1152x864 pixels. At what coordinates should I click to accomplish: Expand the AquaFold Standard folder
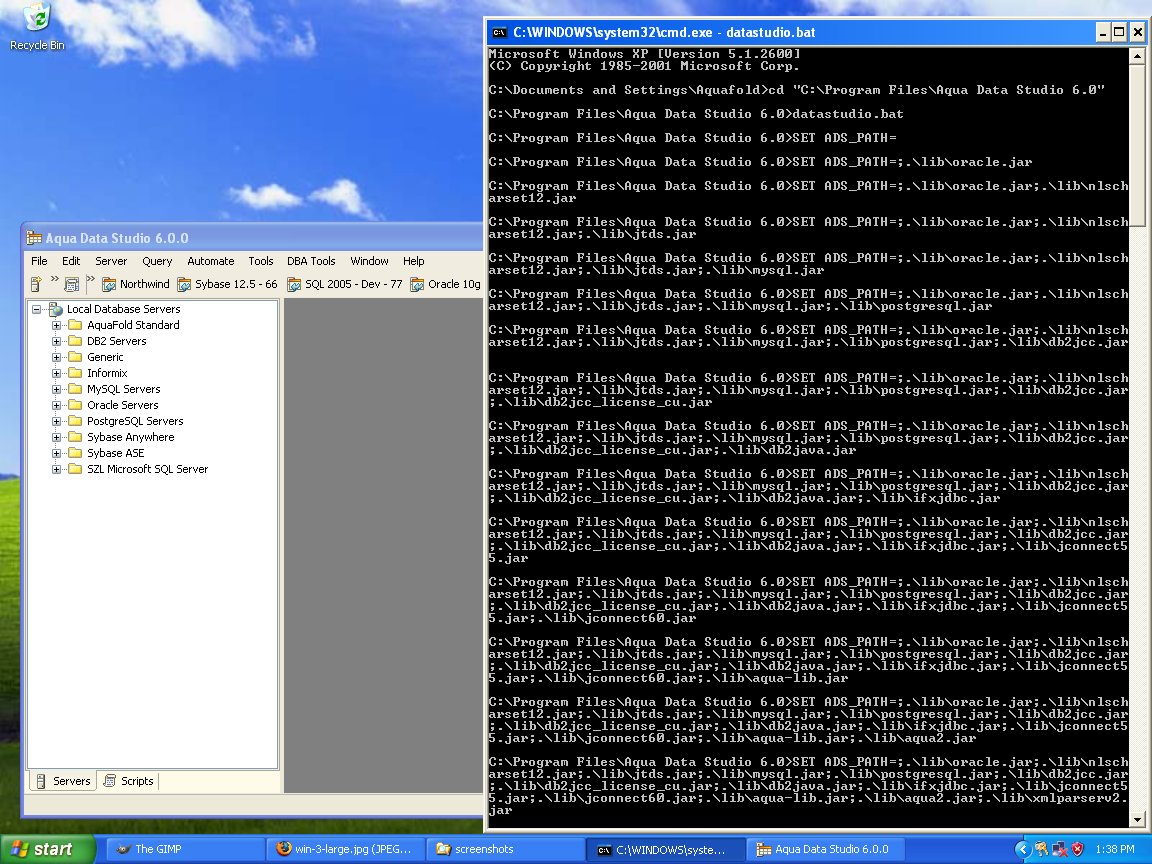pos(57,325)
